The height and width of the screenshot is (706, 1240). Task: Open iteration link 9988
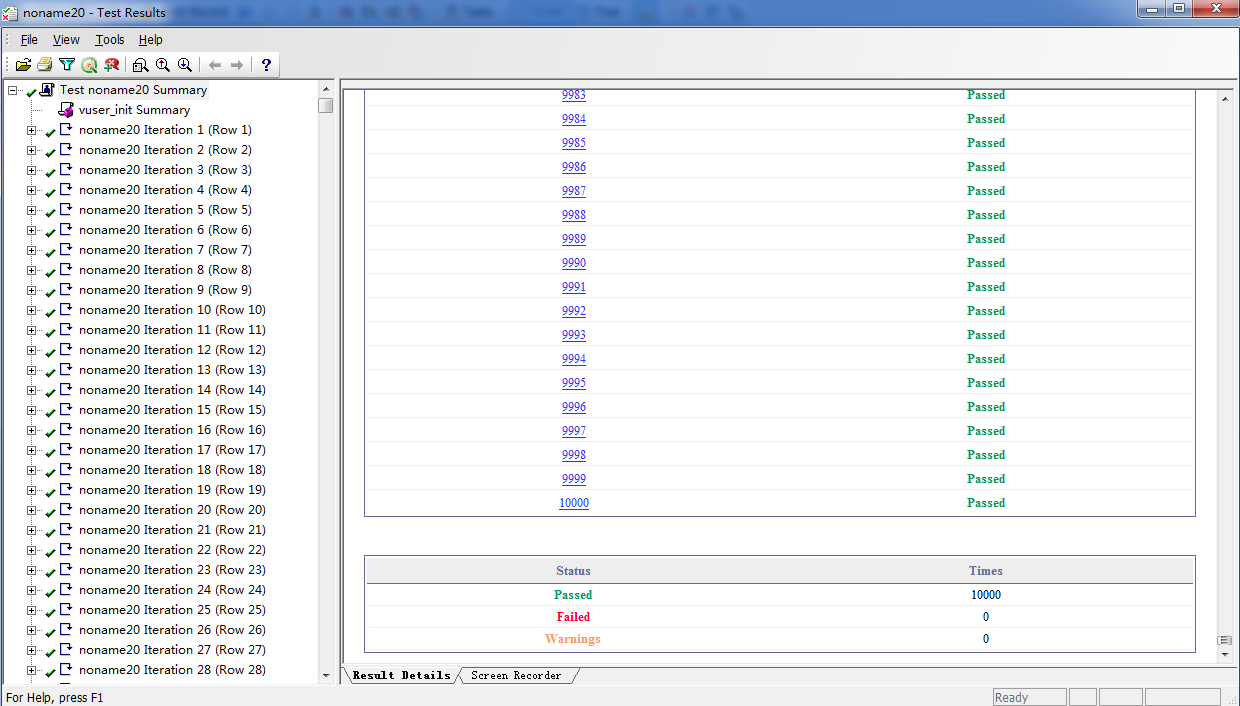(x=574, y=215)
